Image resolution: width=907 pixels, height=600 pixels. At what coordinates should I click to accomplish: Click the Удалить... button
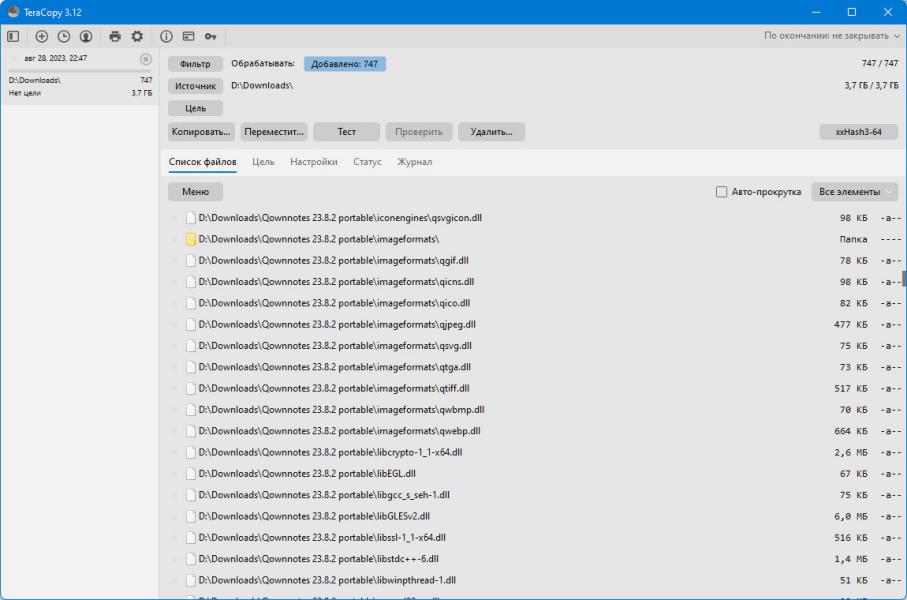(491, 132)
